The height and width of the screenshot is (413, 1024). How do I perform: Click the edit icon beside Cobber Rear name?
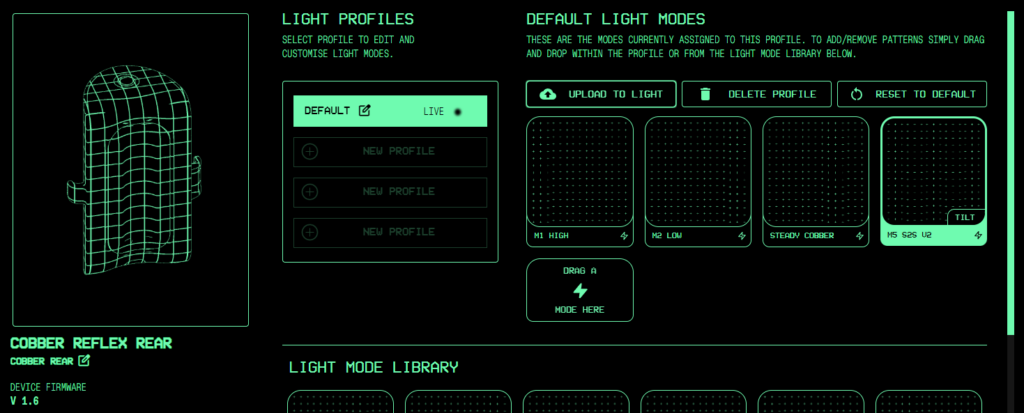(84, 361)
